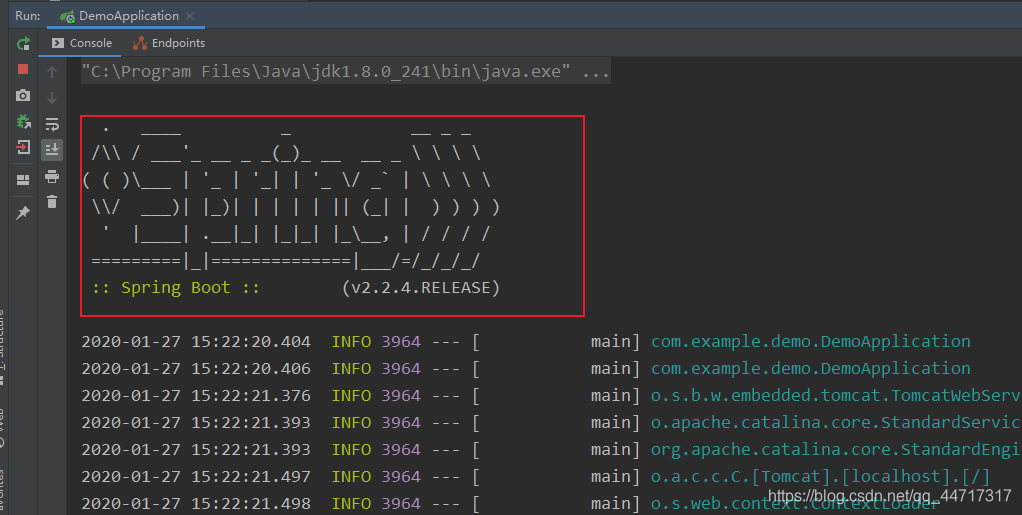
Task: Click the Exit icon with the red arrow
Action: pyautogui.click(x=23, y=147)
